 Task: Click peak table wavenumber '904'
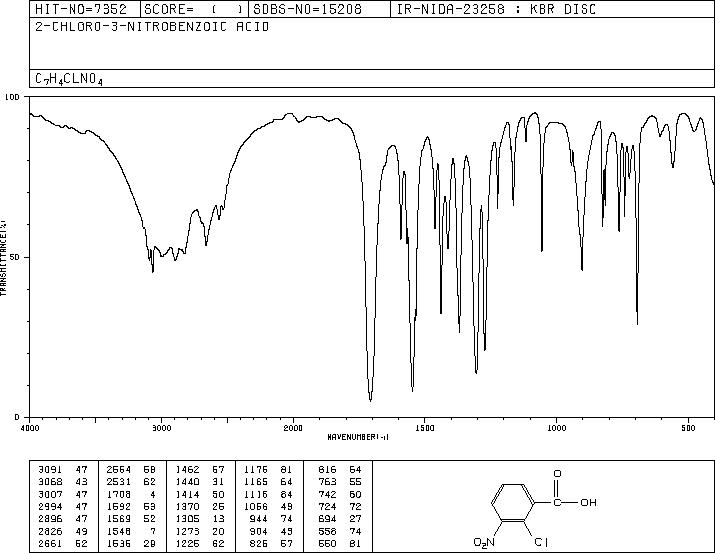pos(259,531)
